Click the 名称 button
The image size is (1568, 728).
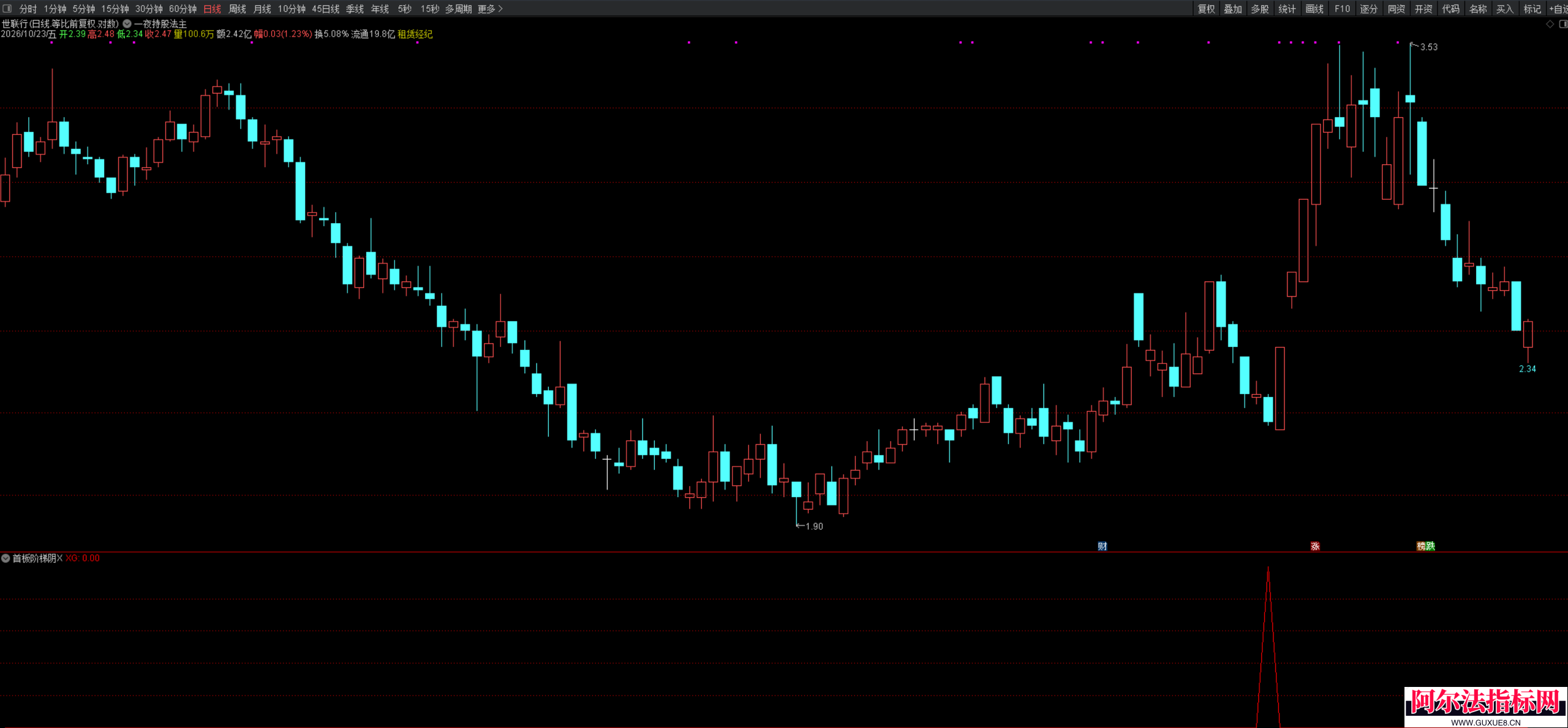1478,9
